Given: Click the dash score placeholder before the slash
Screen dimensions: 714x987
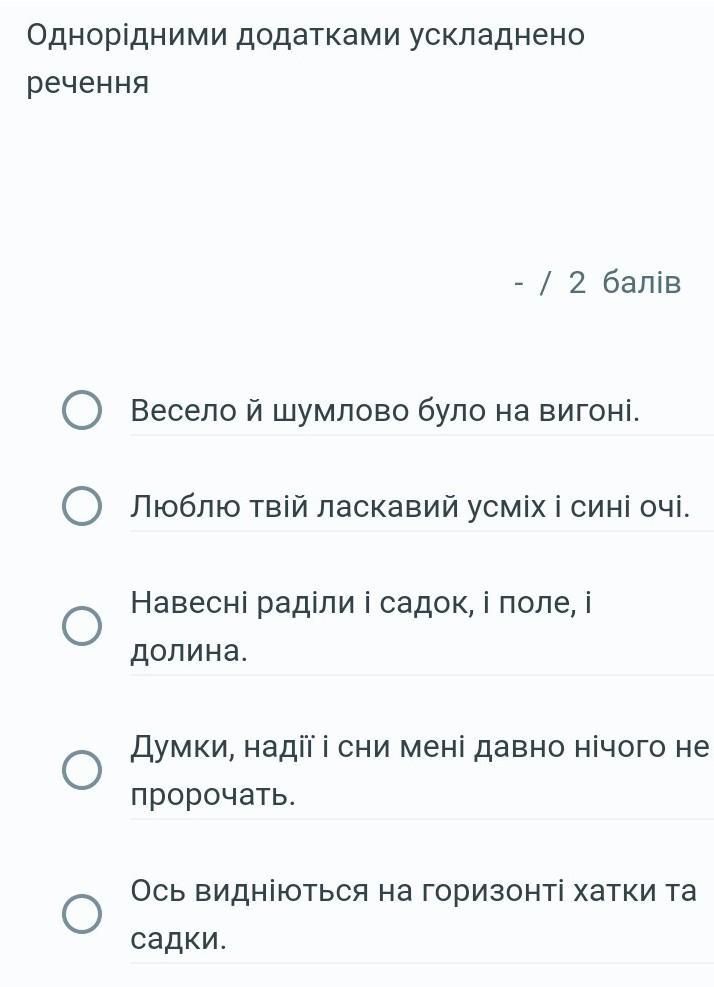Looking at the screenshot, I should click(519, 285).
